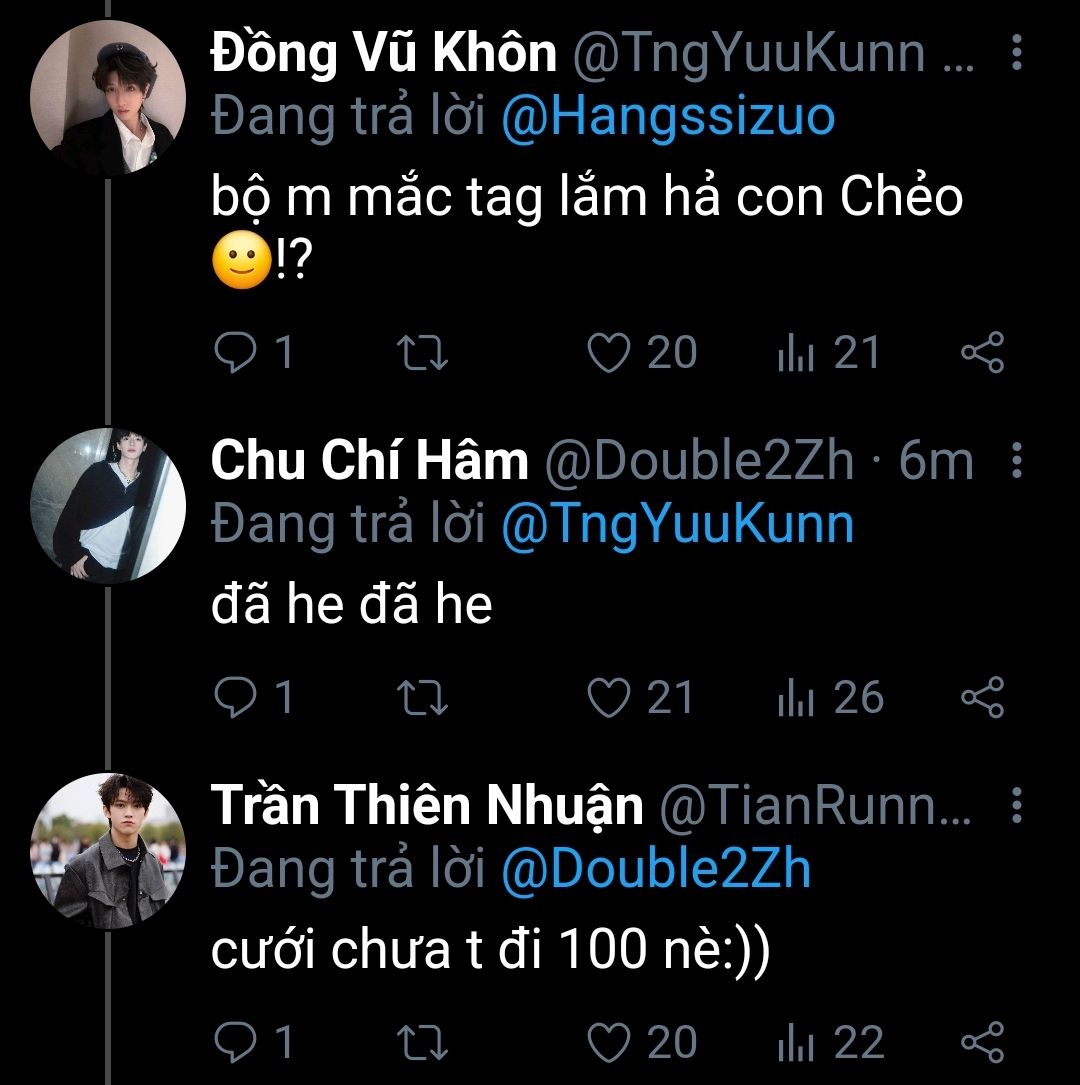Retweet Chu Chí Hâm's 'đã he' tweet
The width and height of the screenshot is (1080, 1085).
click(425, 698)
